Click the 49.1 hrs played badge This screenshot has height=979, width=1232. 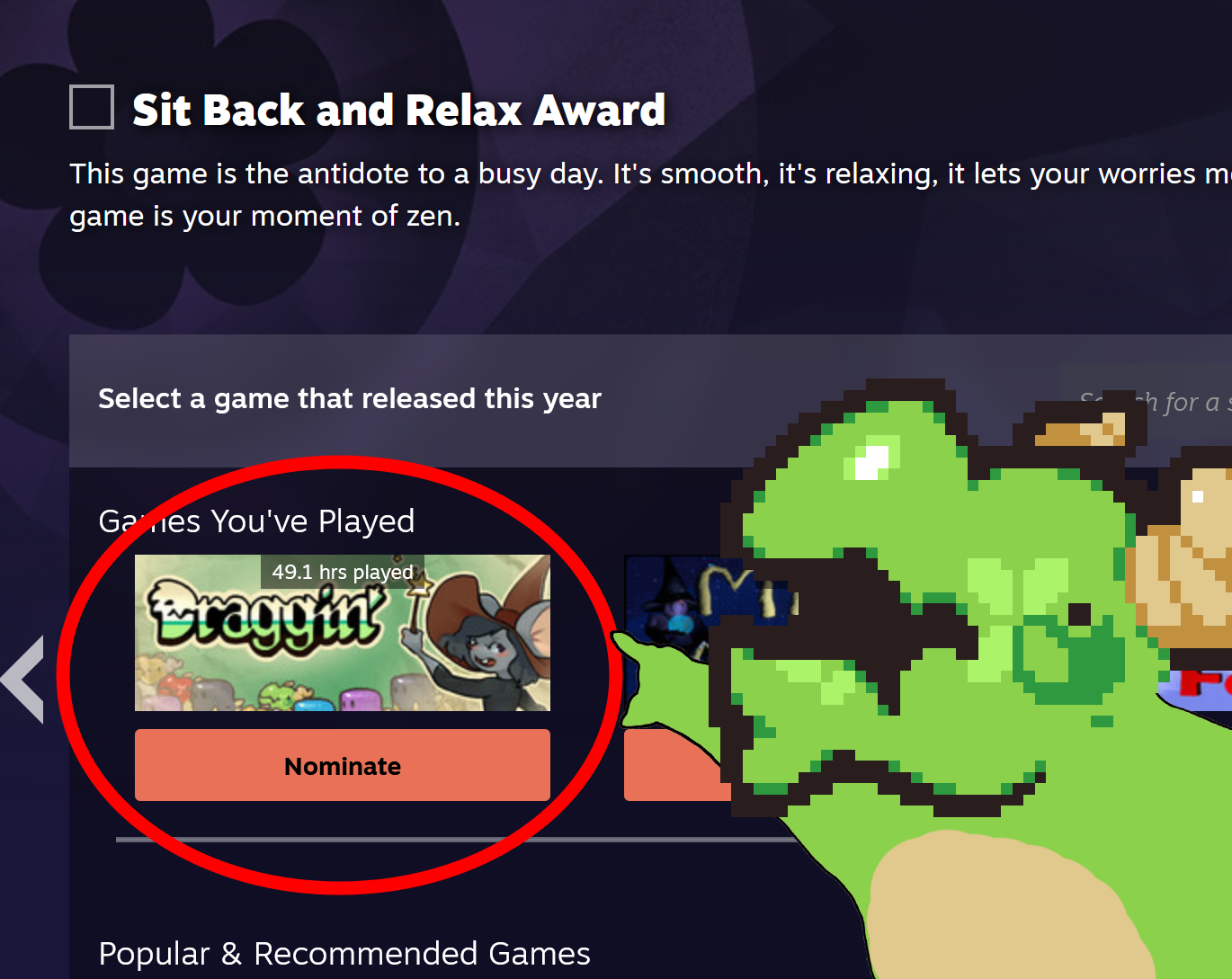point(343,572)
